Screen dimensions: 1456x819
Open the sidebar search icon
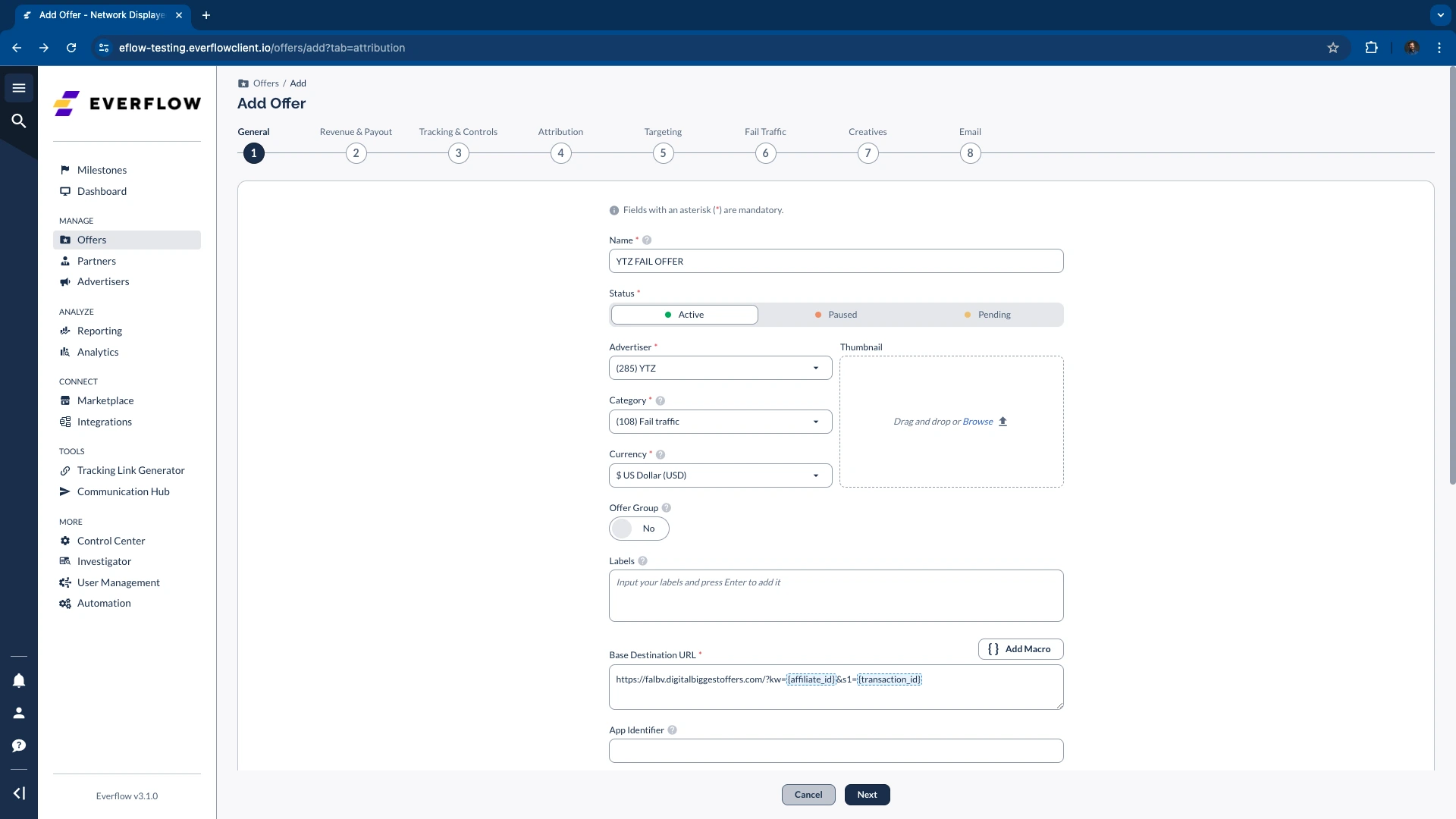[x=19, y=121]
